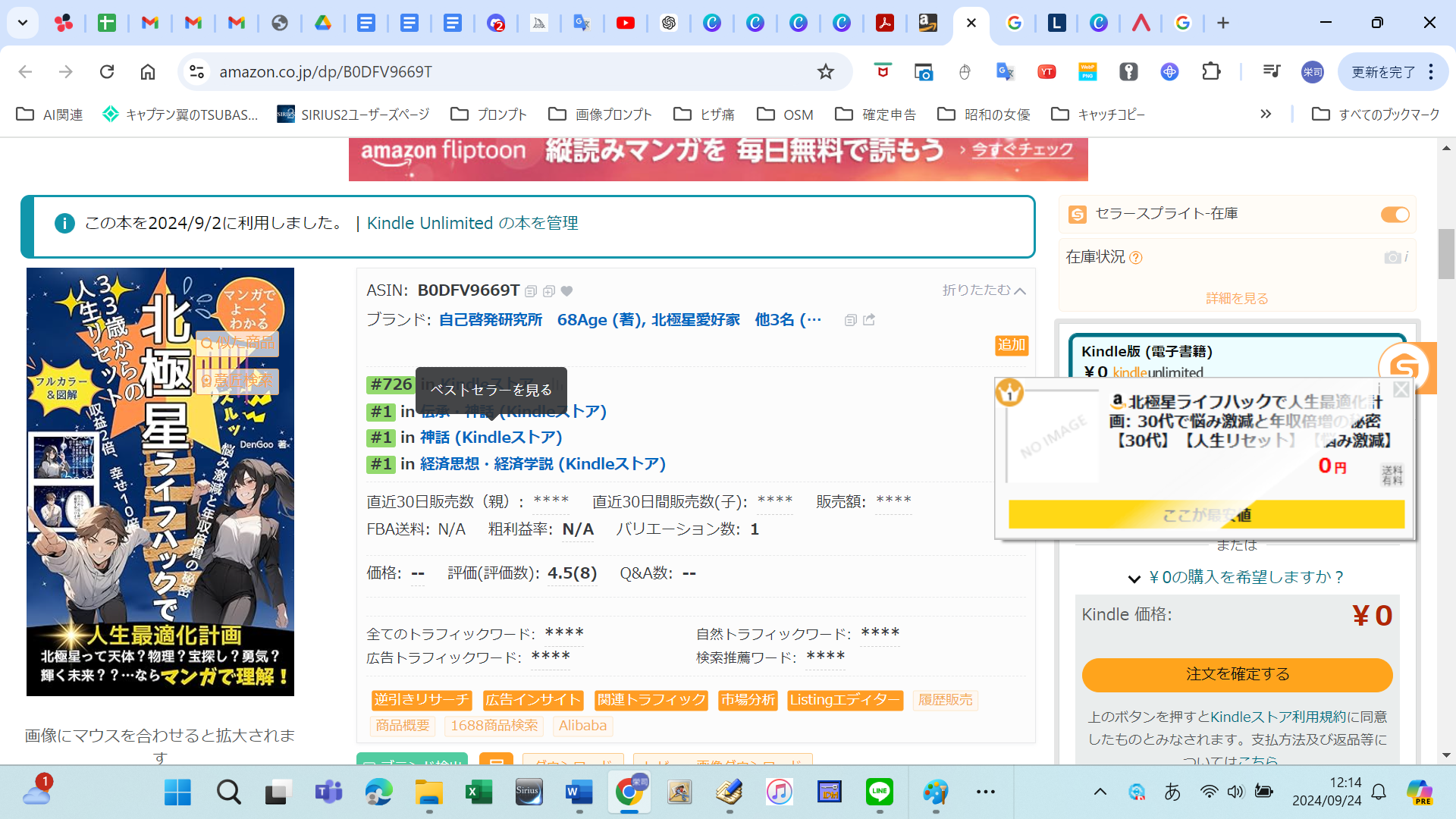Click the keyhole password extension icon

pos(1129,72)
